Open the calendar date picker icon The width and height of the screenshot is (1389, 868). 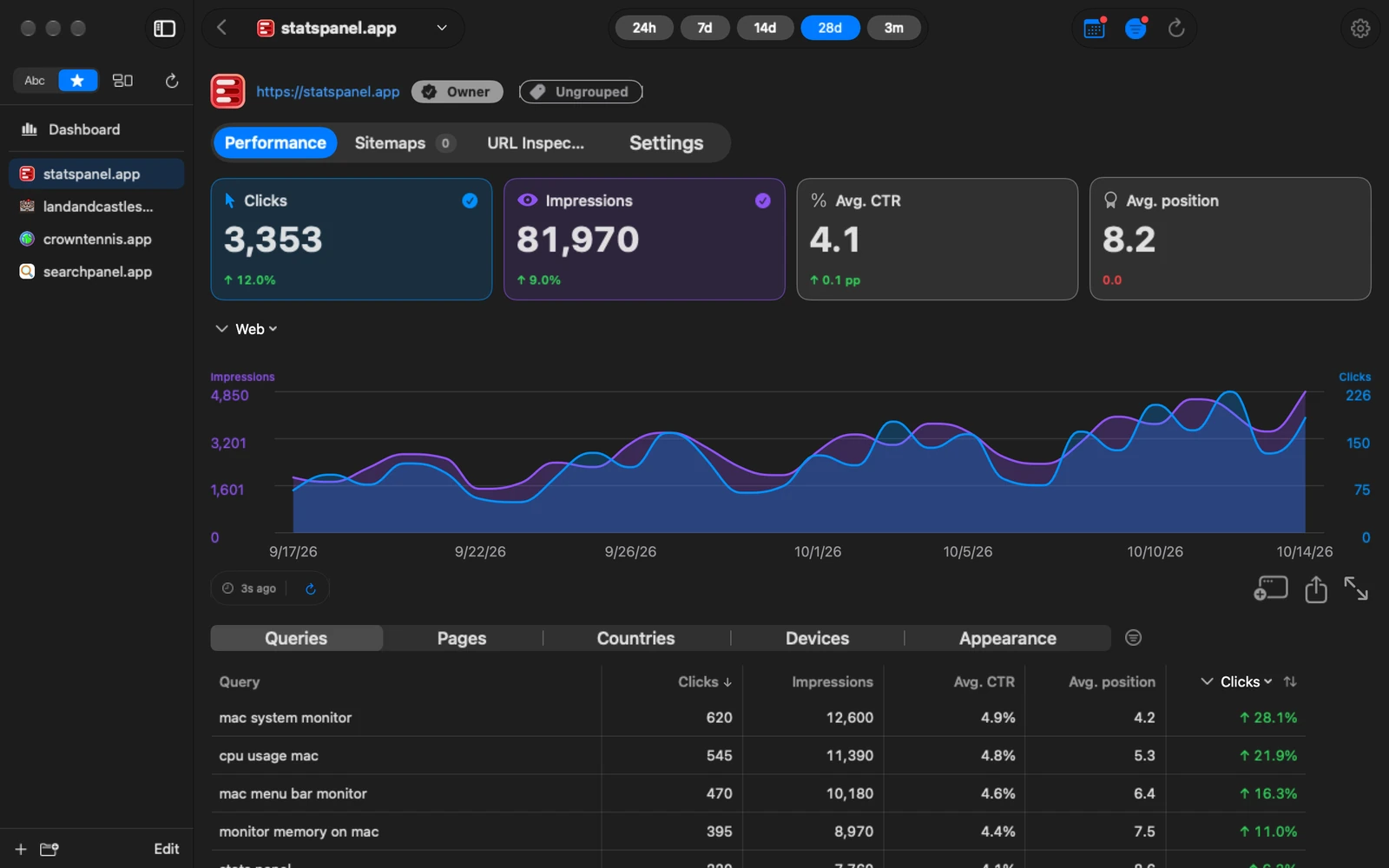coord(1095,29)
